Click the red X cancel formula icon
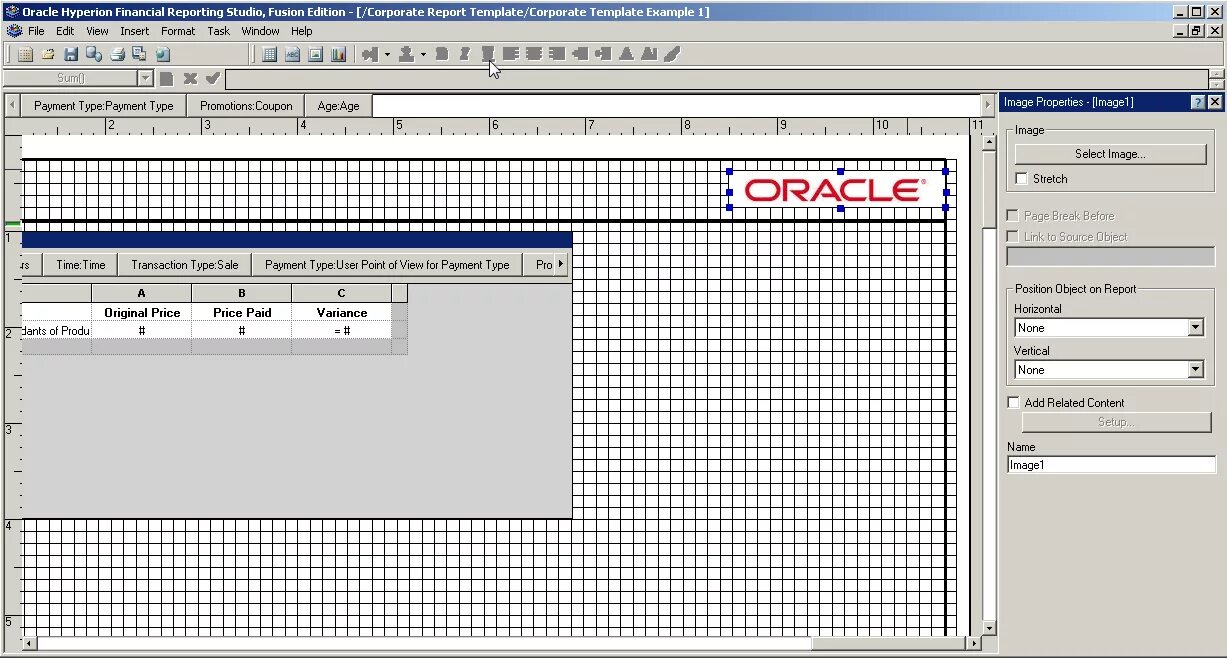 pyautogui.click(x=190, y=78)
